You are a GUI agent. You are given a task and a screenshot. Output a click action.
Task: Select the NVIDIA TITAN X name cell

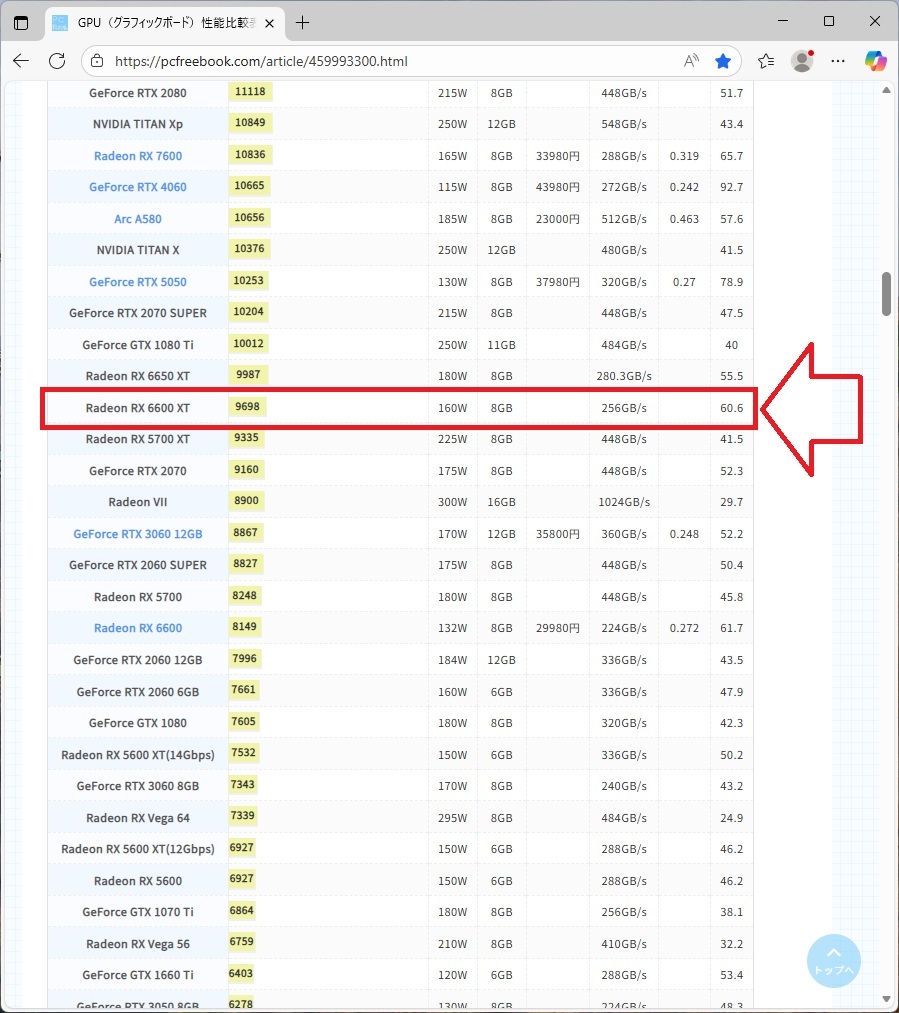(138, 250)
